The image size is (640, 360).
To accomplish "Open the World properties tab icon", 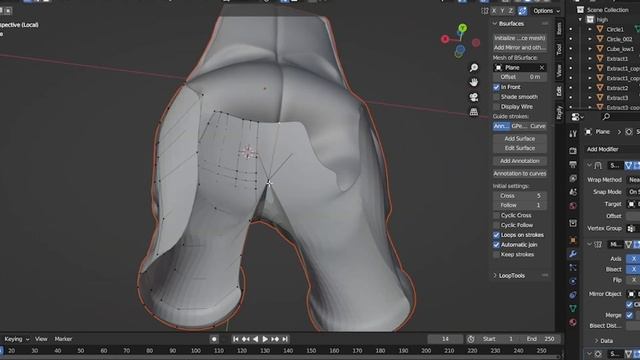I will click(x=573, y=205).
